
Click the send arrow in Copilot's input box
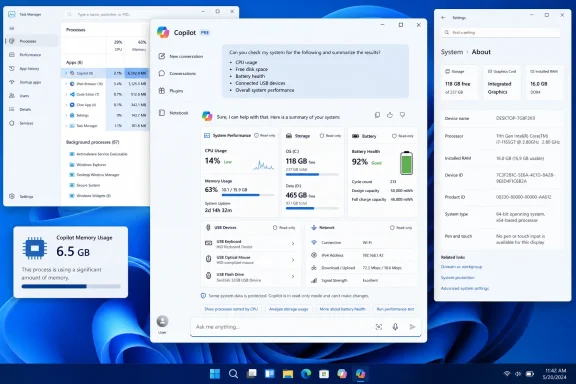(x=412, y=327)
